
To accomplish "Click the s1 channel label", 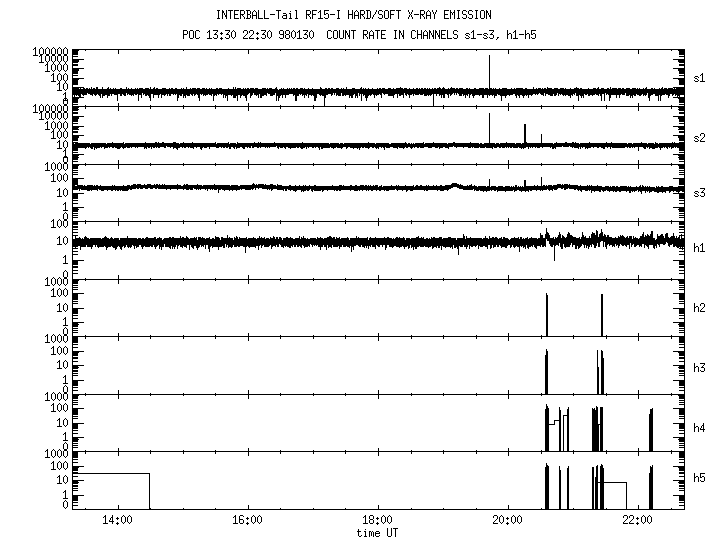I will point(700,78).
